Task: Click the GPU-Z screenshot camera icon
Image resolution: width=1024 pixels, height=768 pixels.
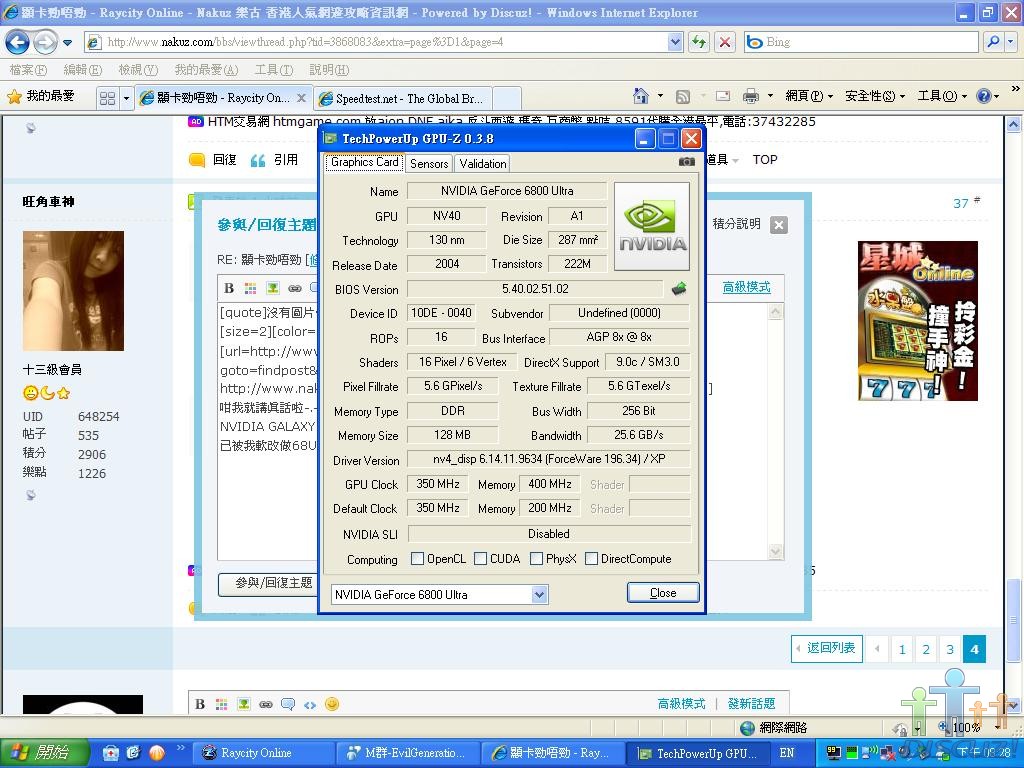Action: [686, 161]
